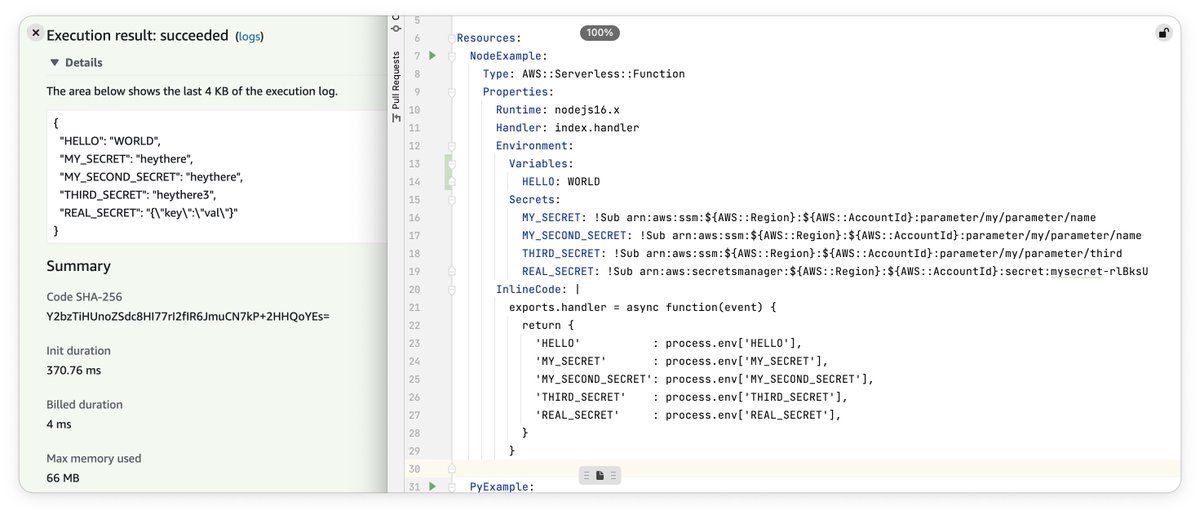
Task: Click the 370.76 ms init duration value
Action: point(74,370)
